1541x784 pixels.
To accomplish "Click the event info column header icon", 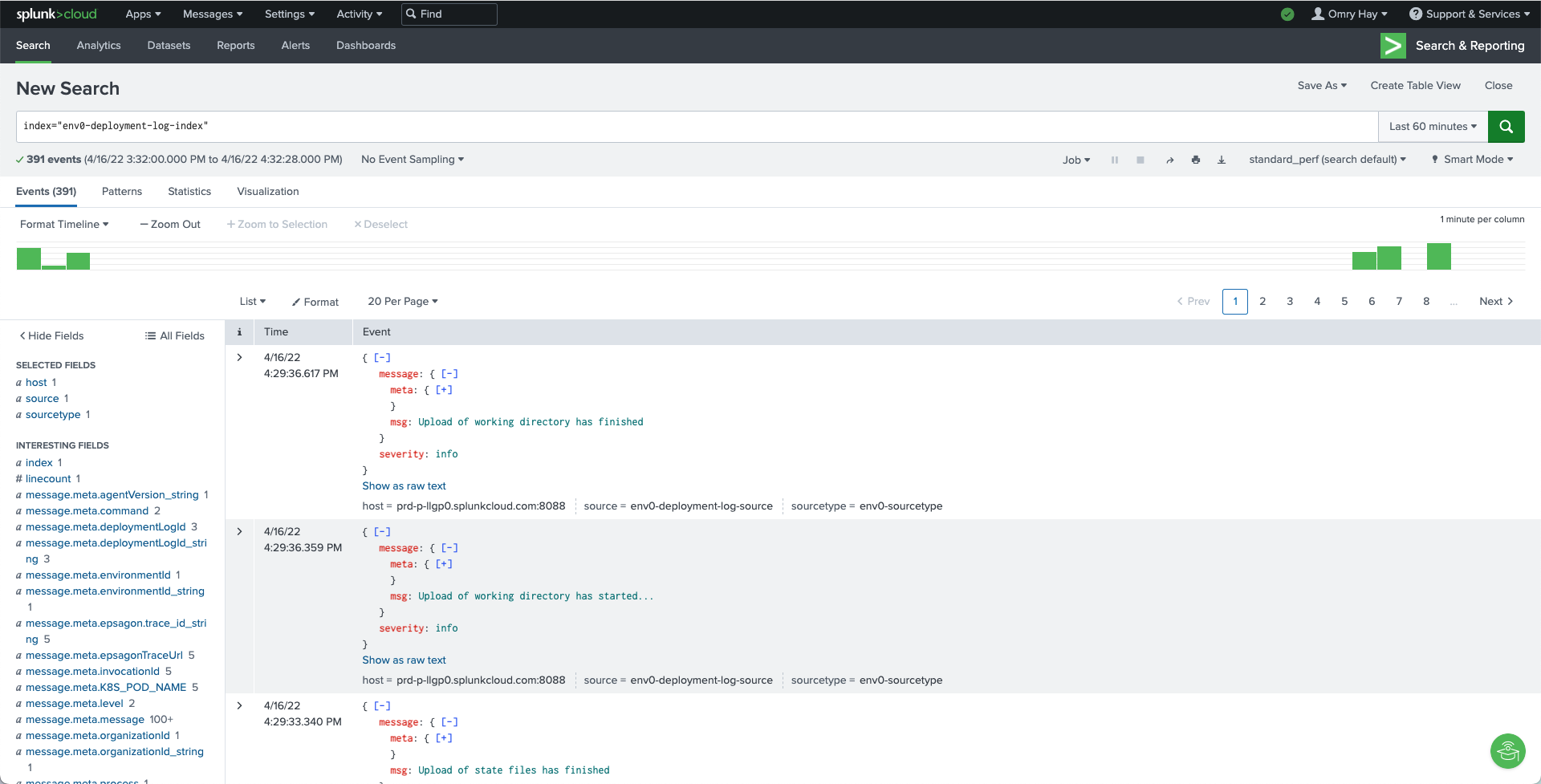I will 239,332.
